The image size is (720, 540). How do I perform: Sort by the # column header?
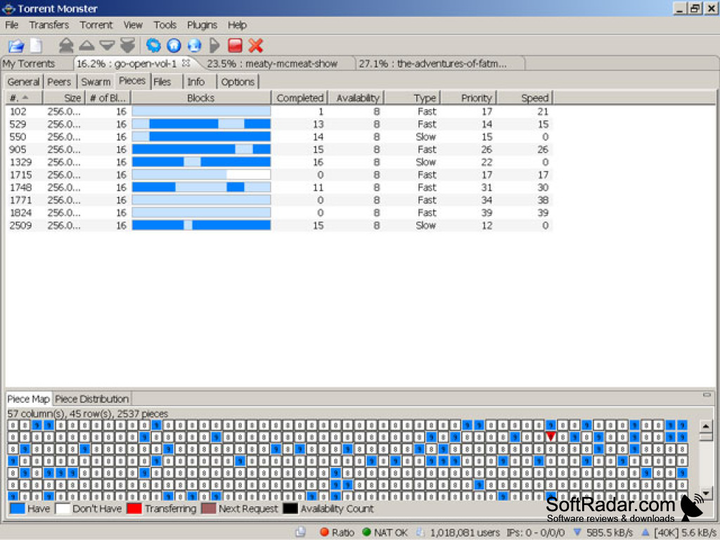coord(24,98)
